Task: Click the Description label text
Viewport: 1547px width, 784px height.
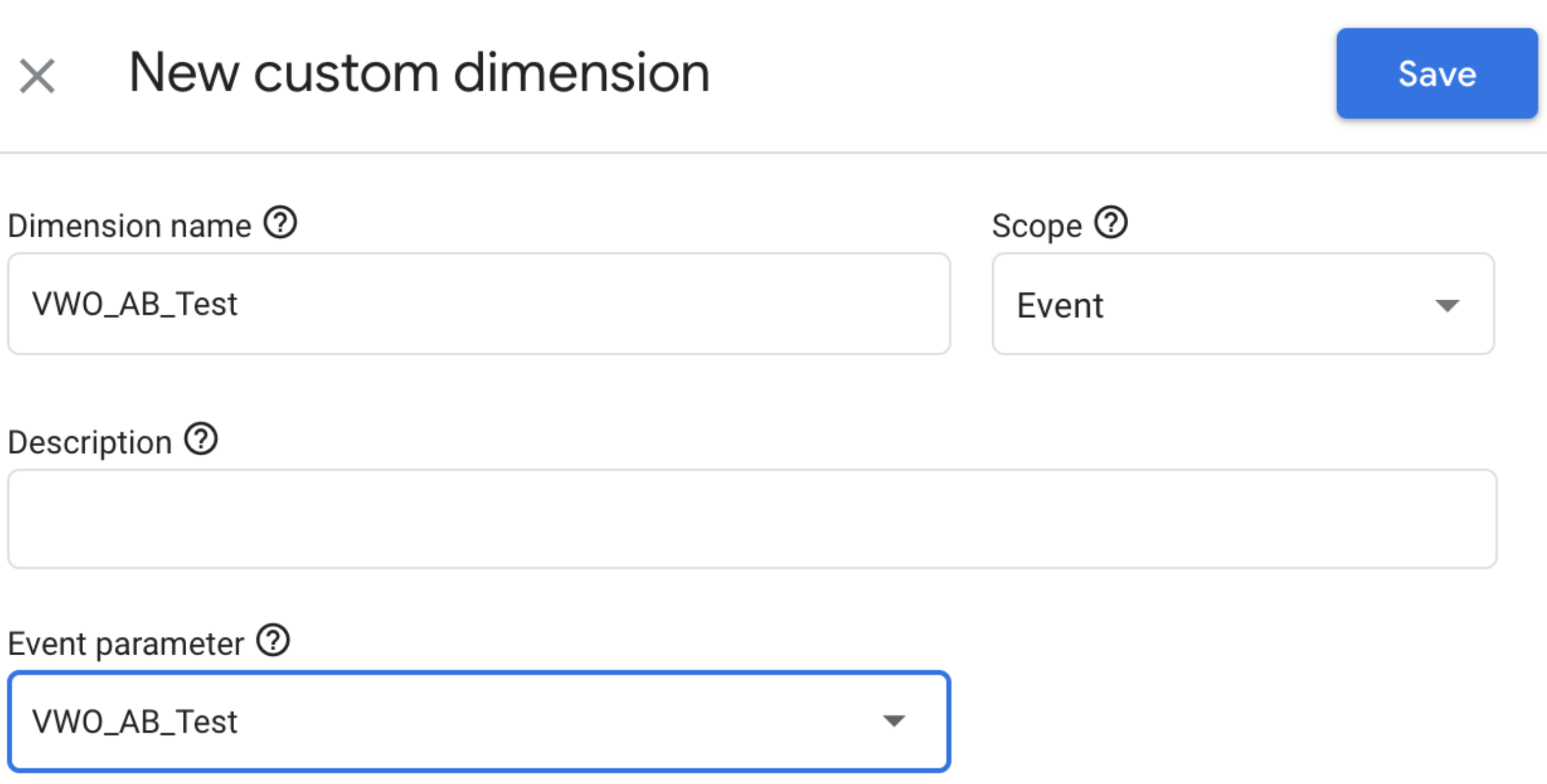Action: point(90,442)
